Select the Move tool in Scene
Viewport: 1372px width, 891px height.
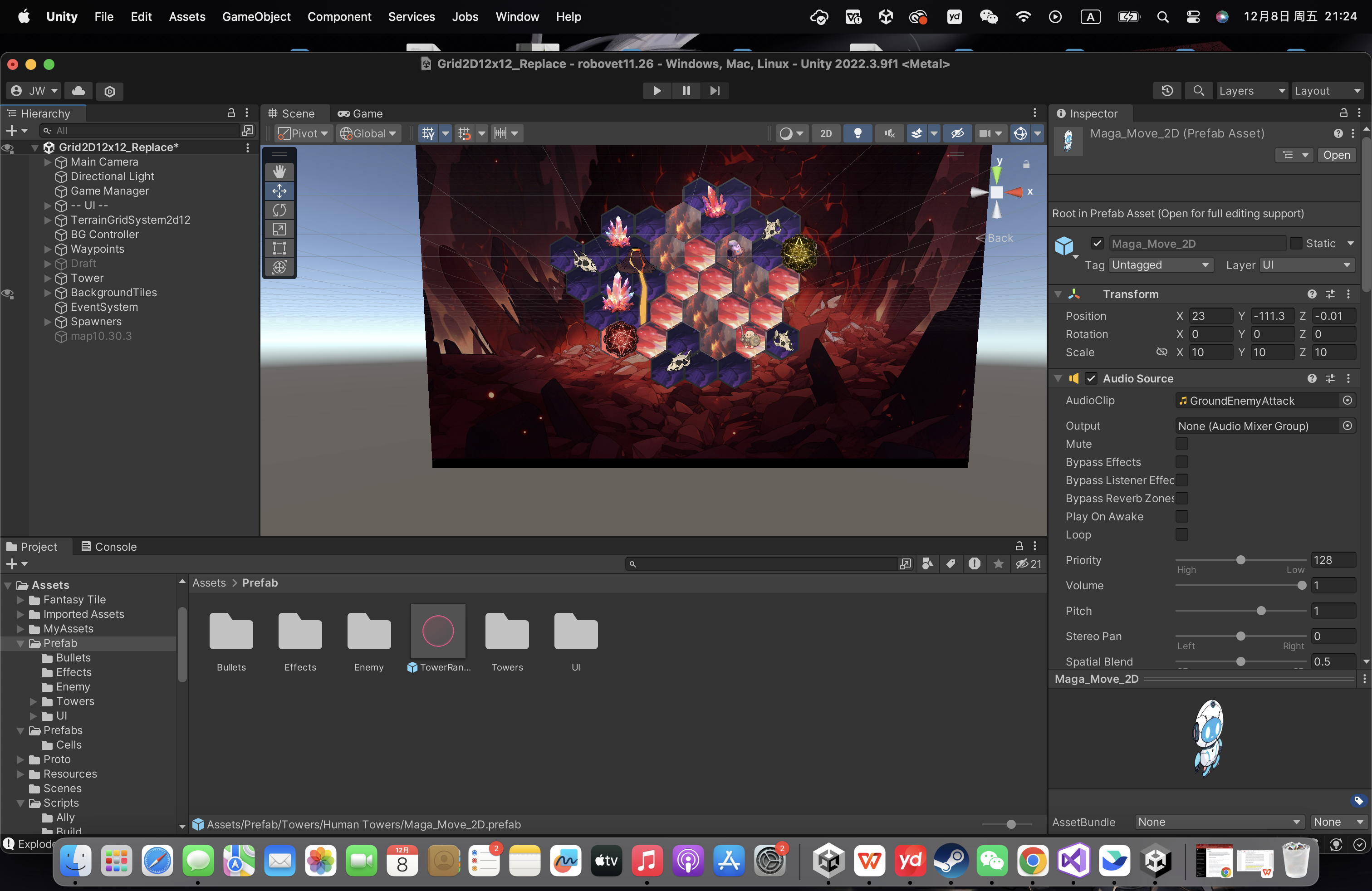[x=279, y=191]
